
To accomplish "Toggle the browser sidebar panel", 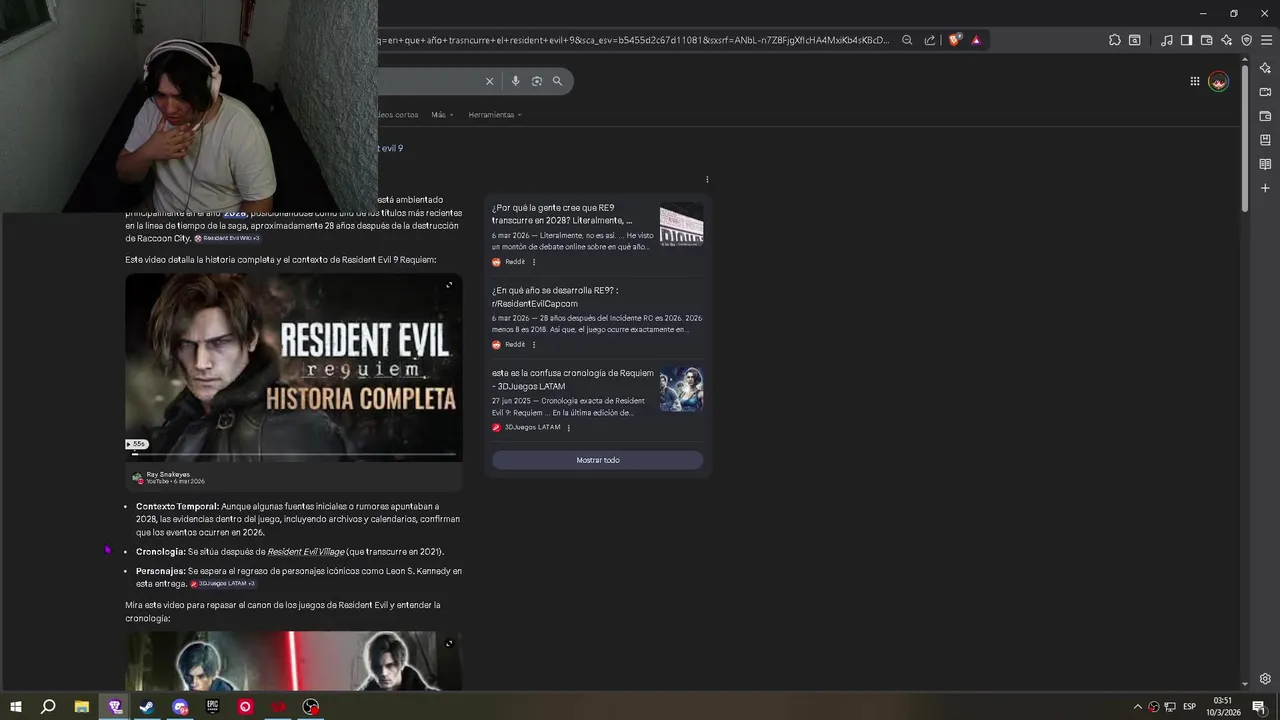I will [1186, 40].
